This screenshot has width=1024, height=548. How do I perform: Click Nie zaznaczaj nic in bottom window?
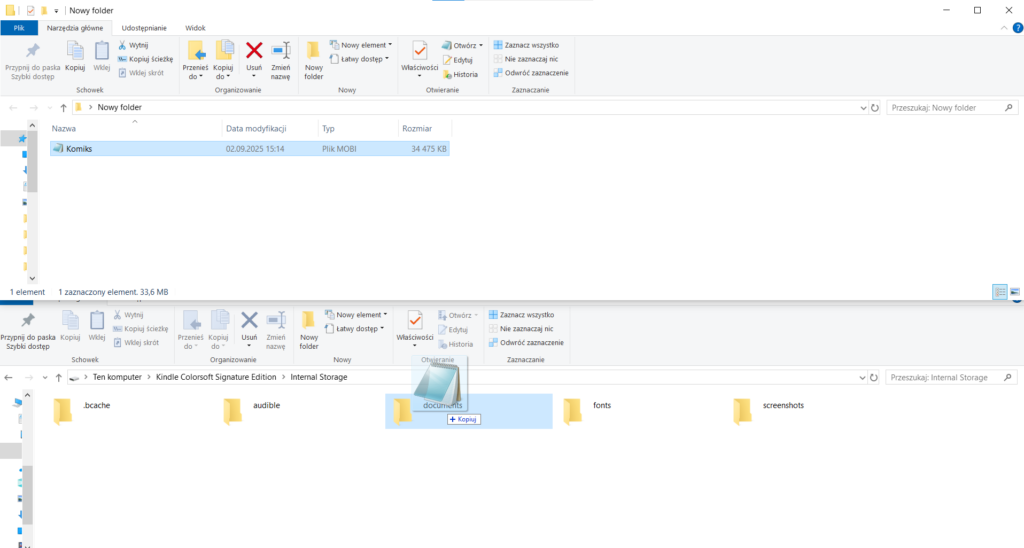pyautogui.click(x=521, y=329)
